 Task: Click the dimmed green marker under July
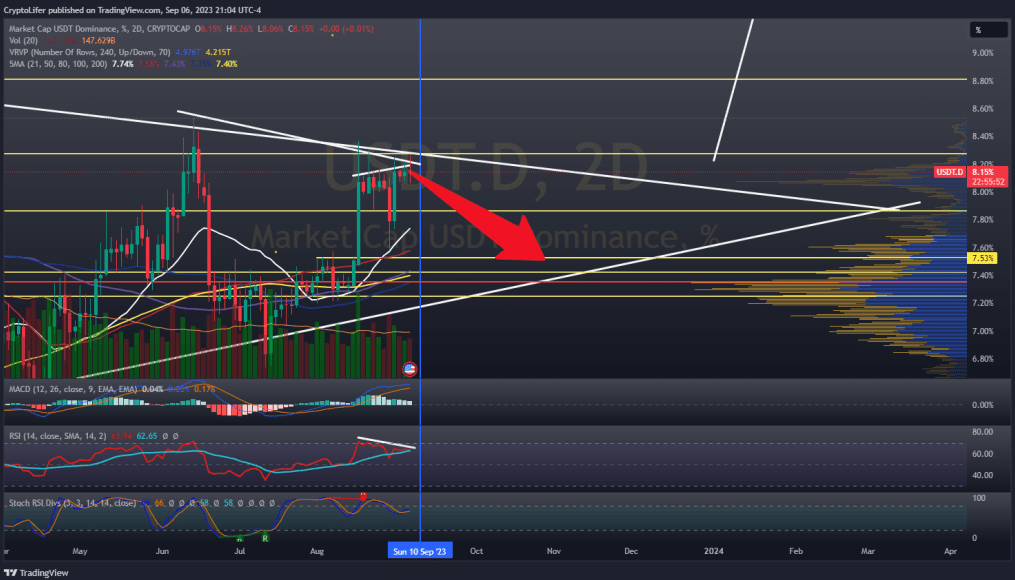click(x=239, y=538)
